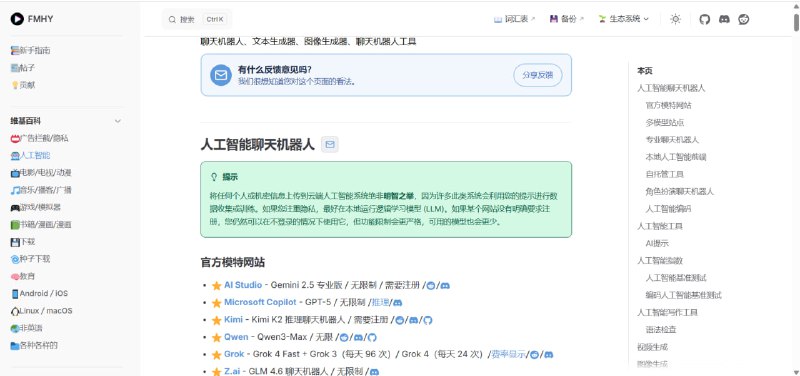Click the FMHY logo icon

coord(17,19)
